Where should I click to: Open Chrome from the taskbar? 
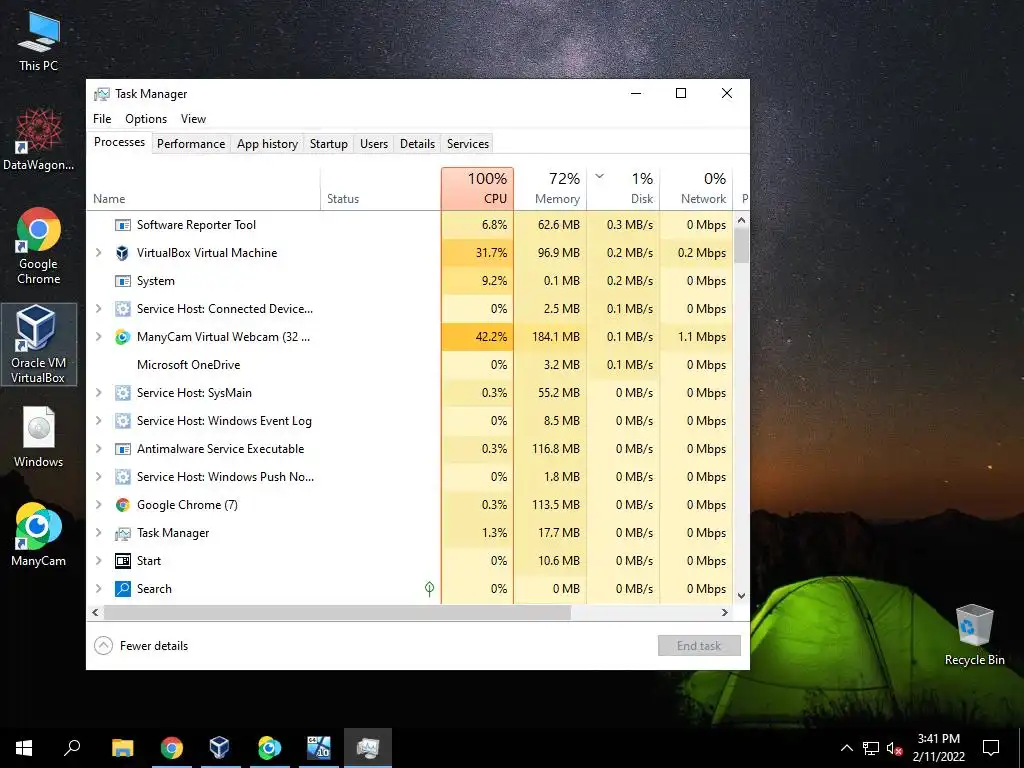pyautogui.click(x=171, y=748)
